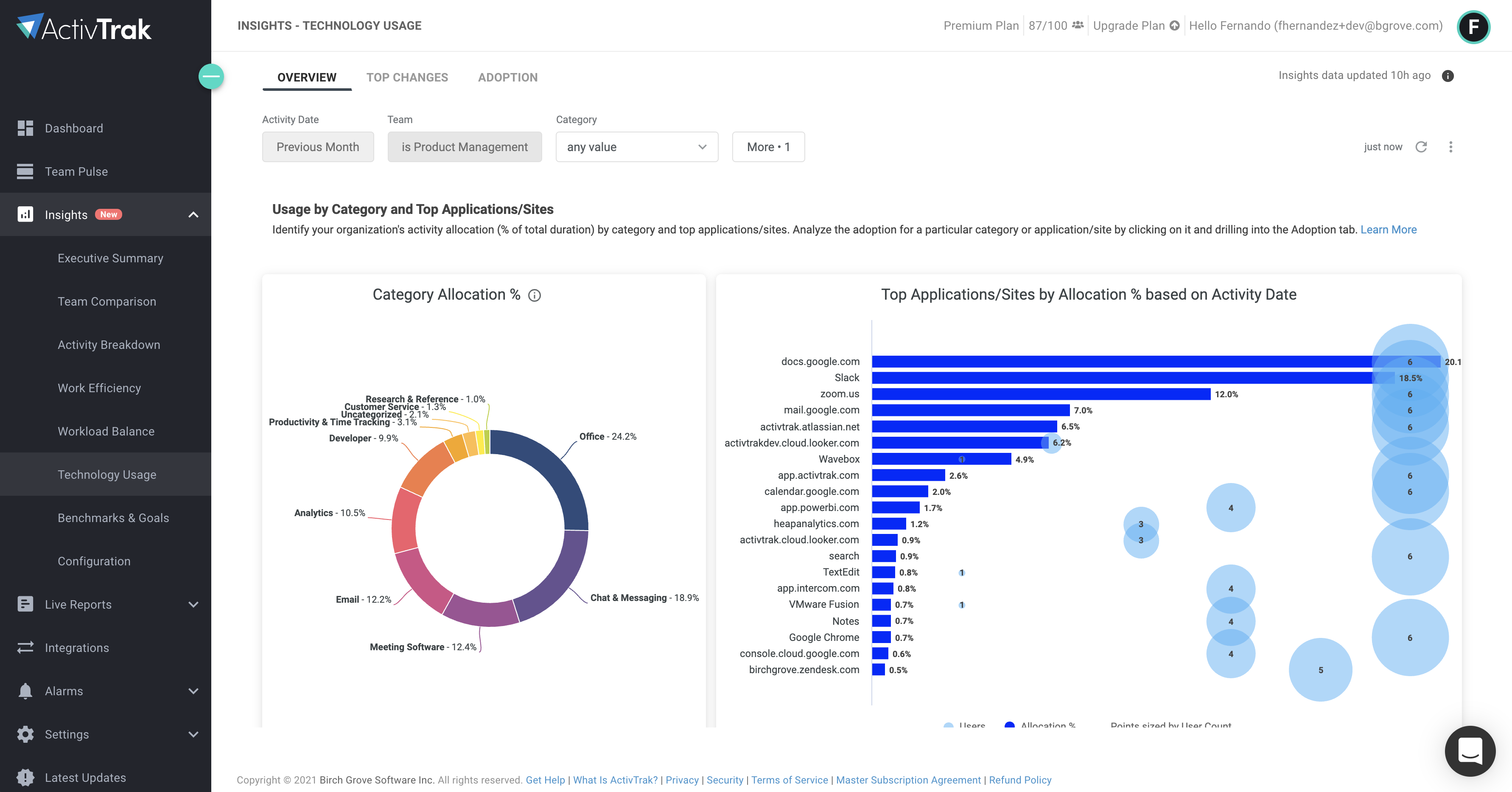1512x792 pixels.
Task: Click the Team Pulse sidebar icon
Action: [x=25, y=171]
